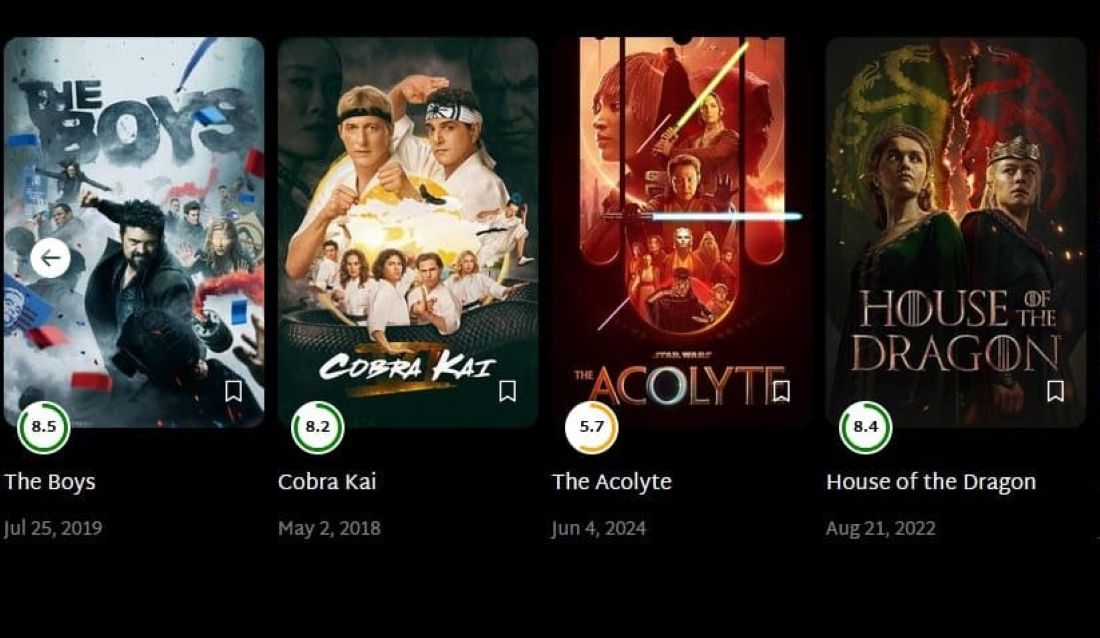Image resolution: width=1100 pixels, height=638 pixels.
Task: Click the Cobra Kai 8.2 score badge
Action: [x=317, y=427]
